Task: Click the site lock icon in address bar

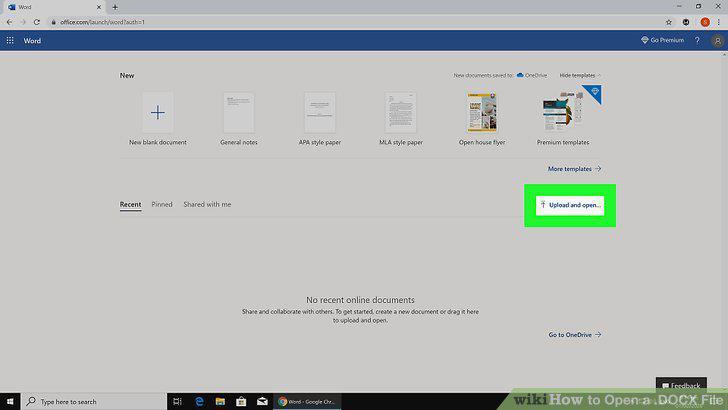Action: [53, 22]
